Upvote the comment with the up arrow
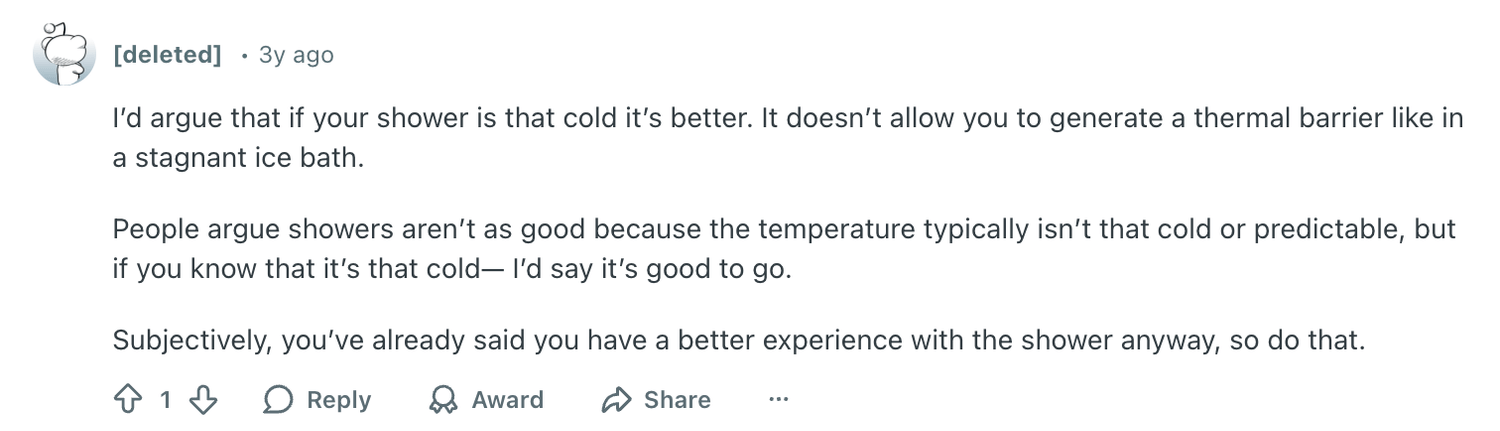The image size is (1500, 431). (x=127, y=400)
